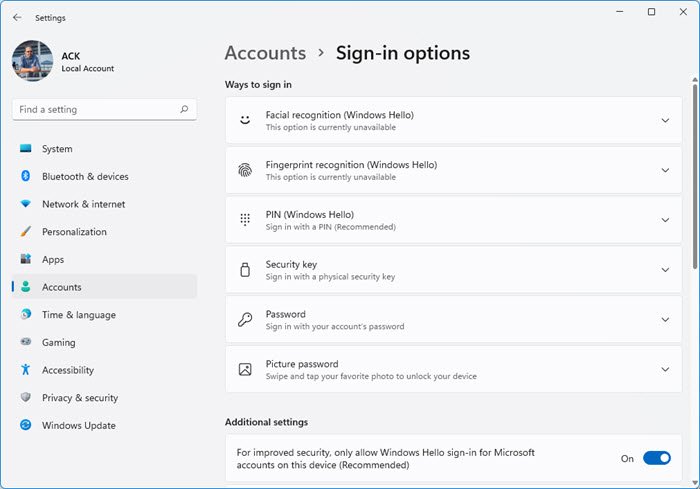Click the search magnifier icon

pos(184,109)
